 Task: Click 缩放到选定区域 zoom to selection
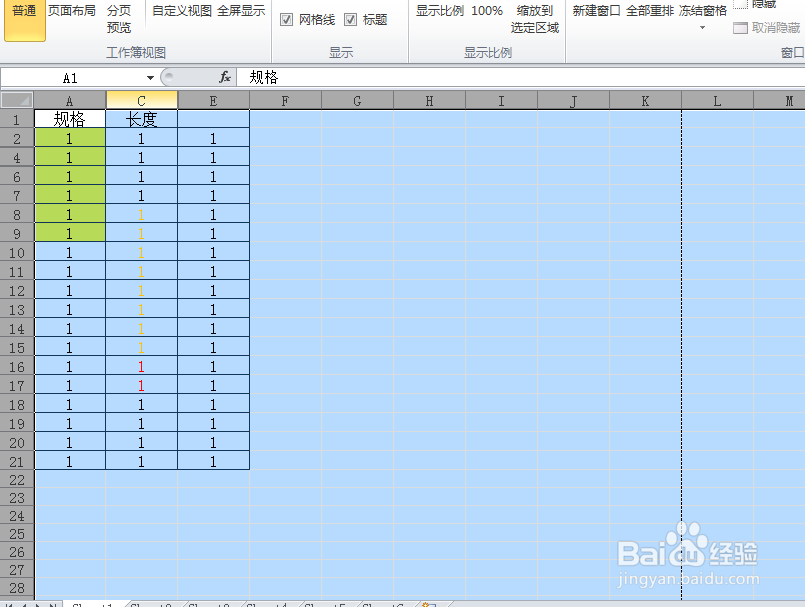534,19
